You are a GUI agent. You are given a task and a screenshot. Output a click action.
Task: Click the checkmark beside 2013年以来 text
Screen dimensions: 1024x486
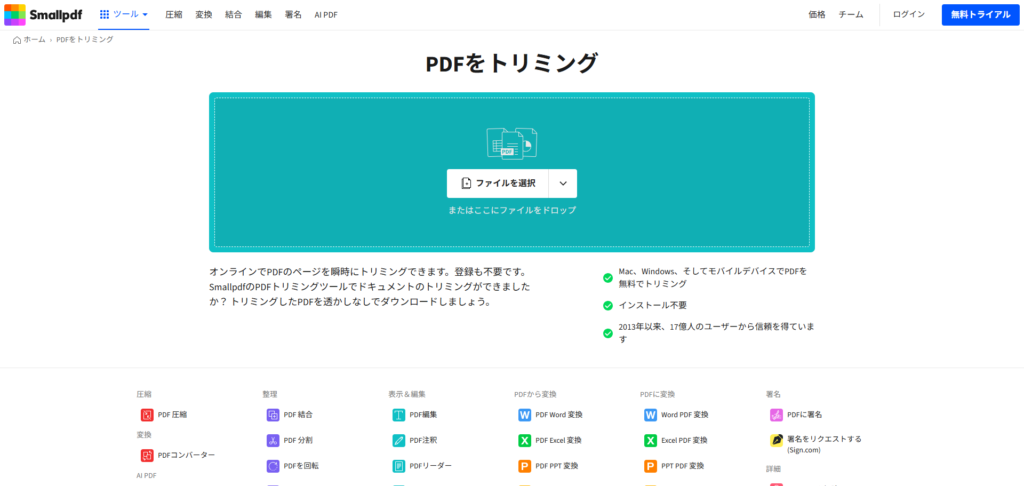coord(608,333)
